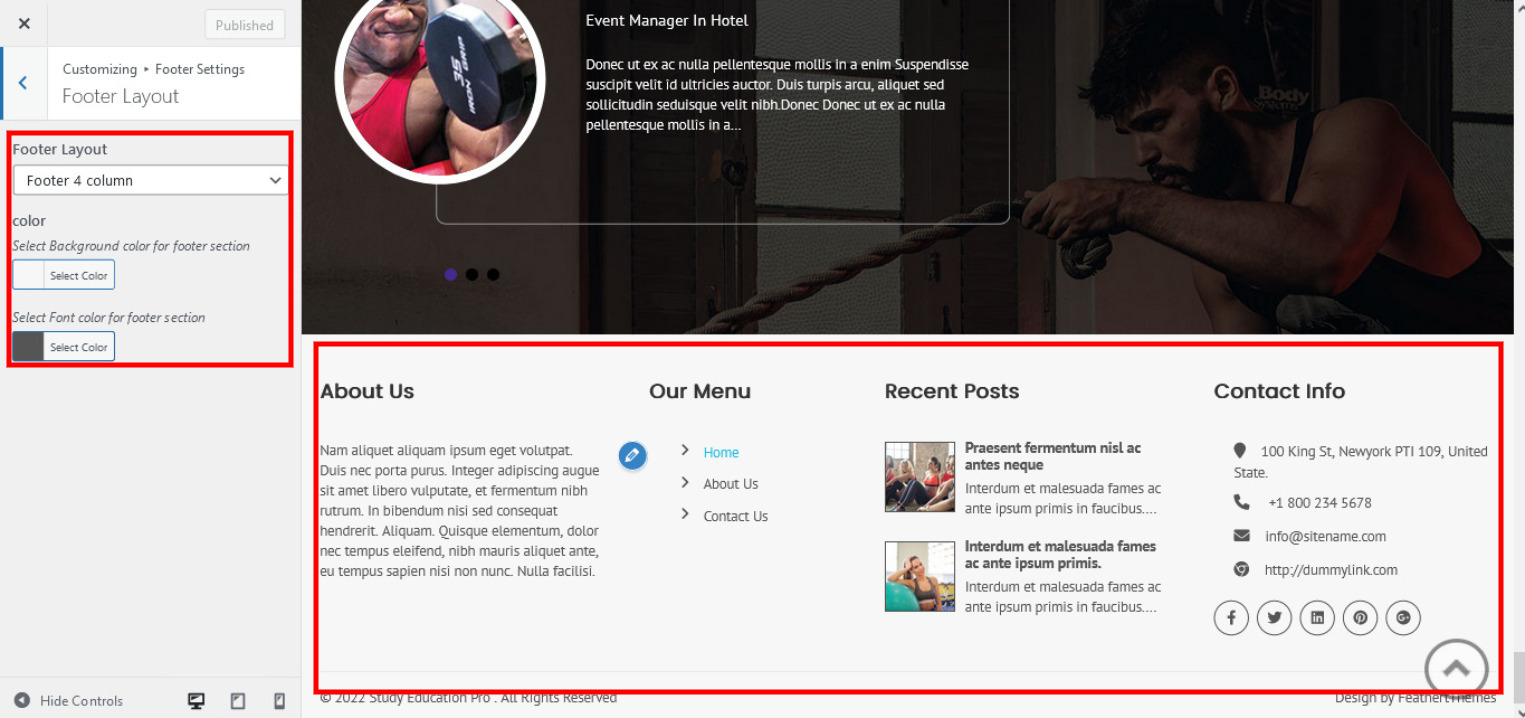Click the map pin address icon

[1240, 451]
